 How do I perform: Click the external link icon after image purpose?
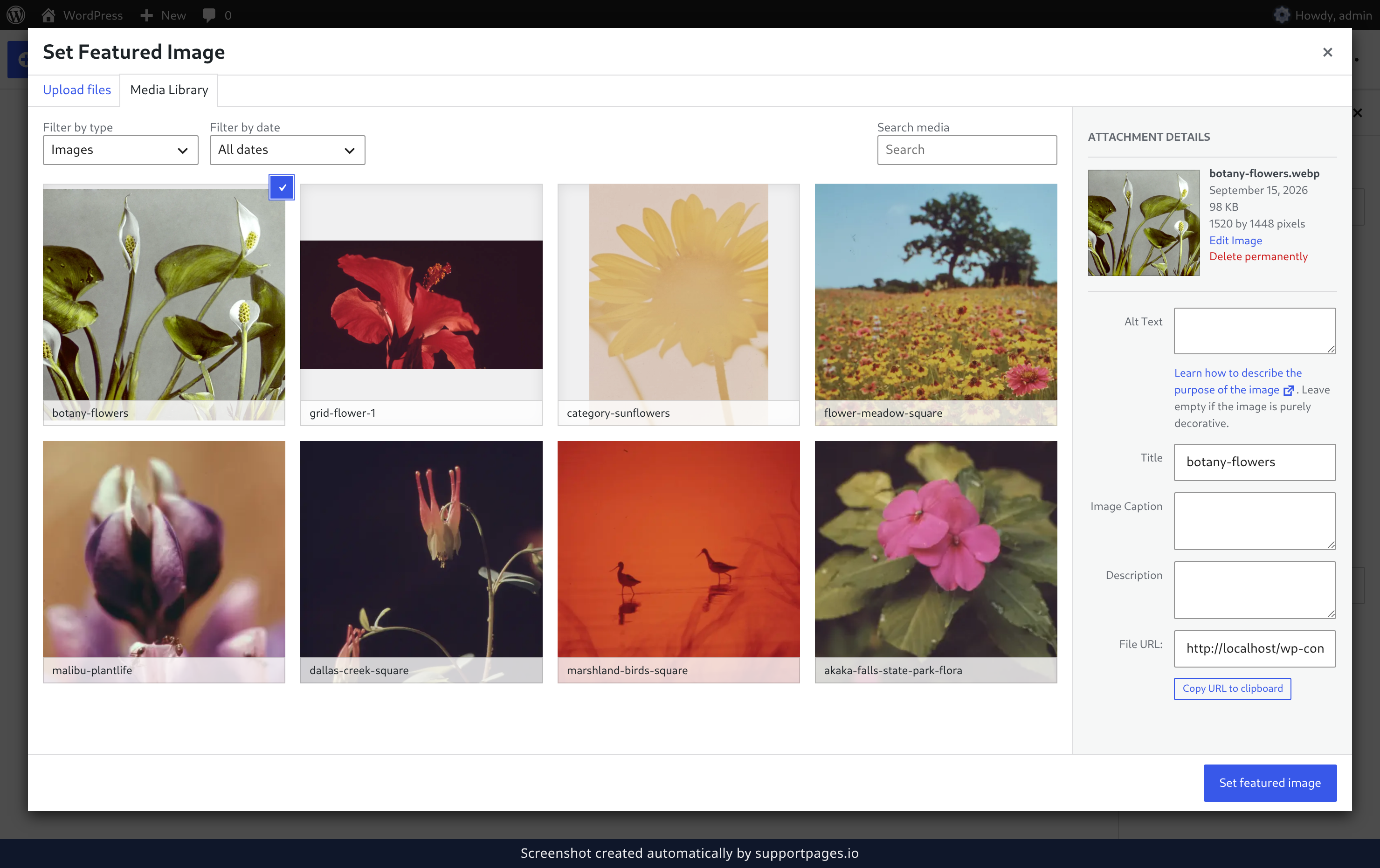click(1288, 390)
